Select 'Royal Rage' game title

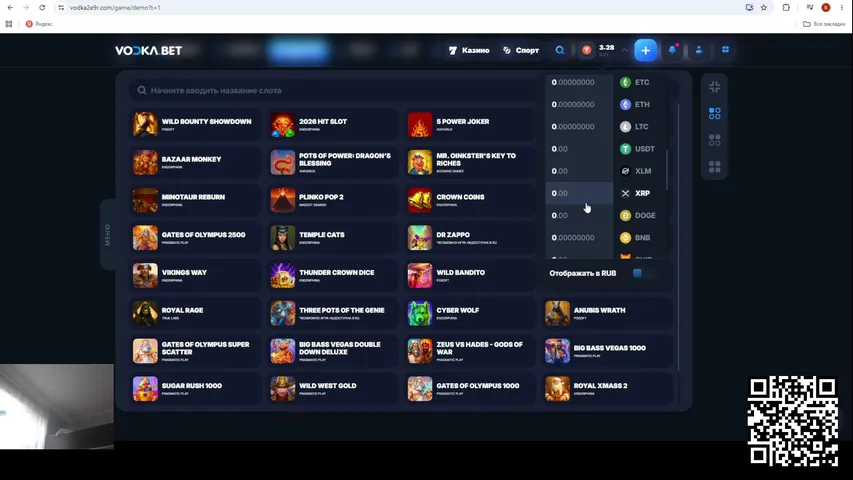tap(182, 310)
